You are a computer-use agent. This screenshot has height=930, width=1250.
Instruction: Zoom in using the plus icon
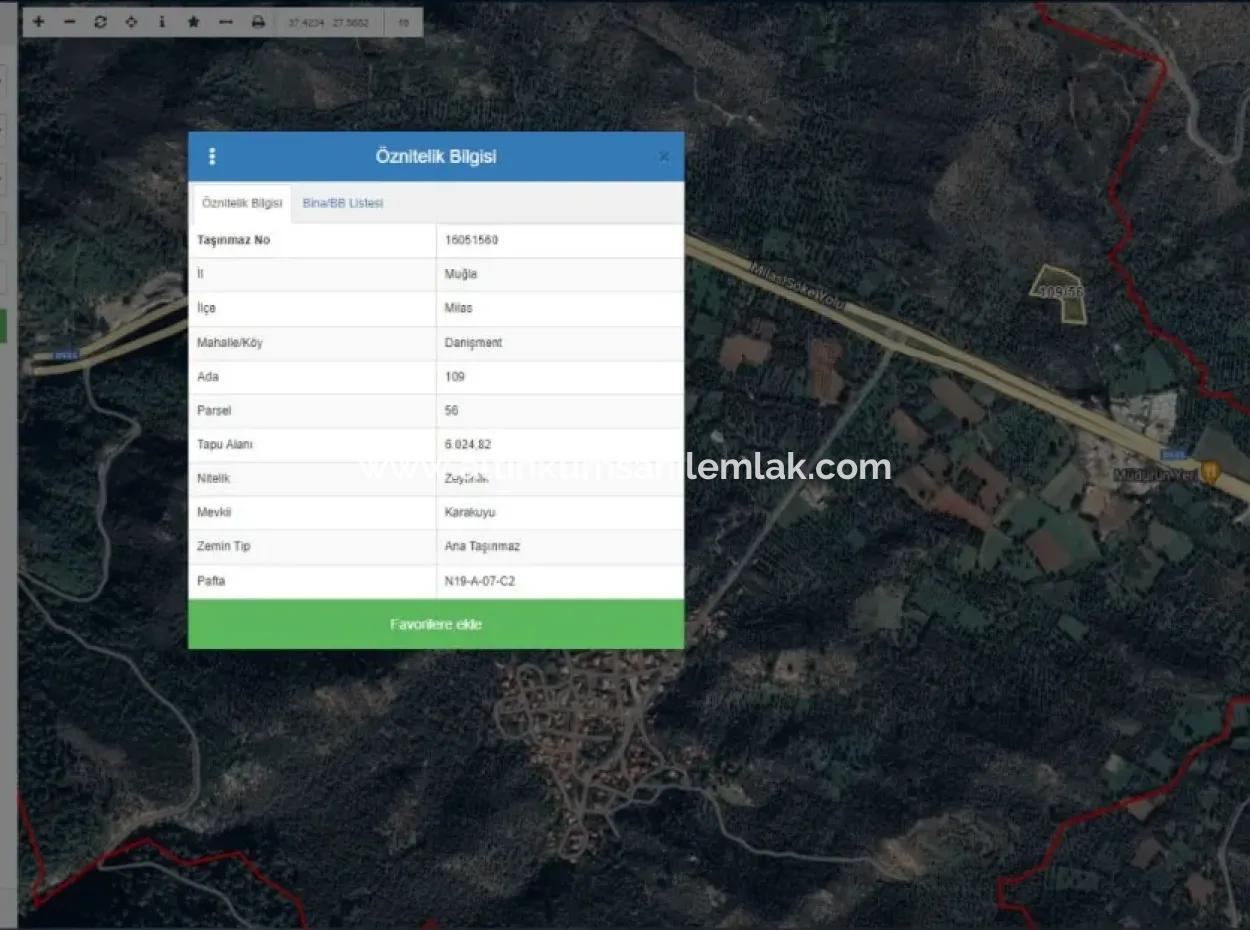click(x=38, y=21)
